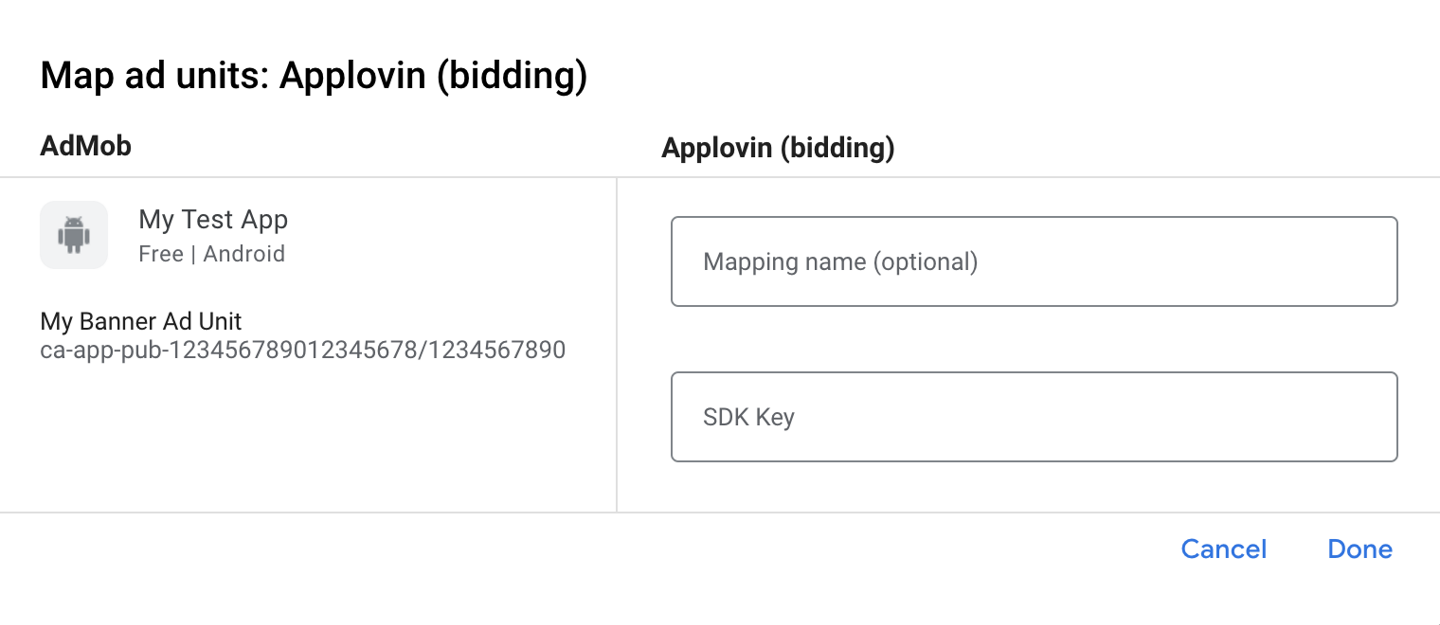
Task: Click inside the SDK Key box border
Action: 1034,416
